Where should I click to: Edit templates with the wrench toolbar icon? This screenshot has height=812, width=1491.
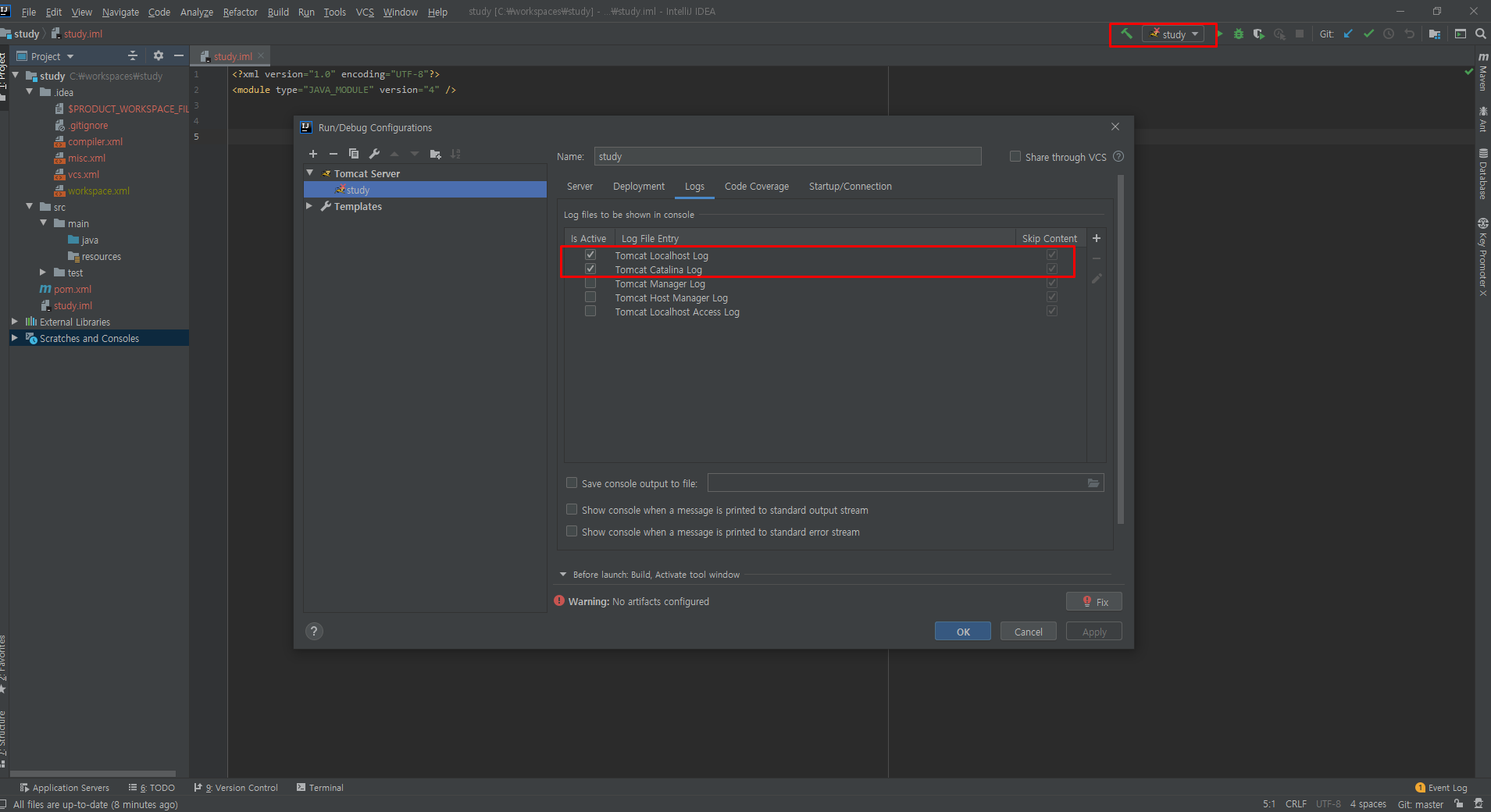pyautogui.click(x=374, y=154)
